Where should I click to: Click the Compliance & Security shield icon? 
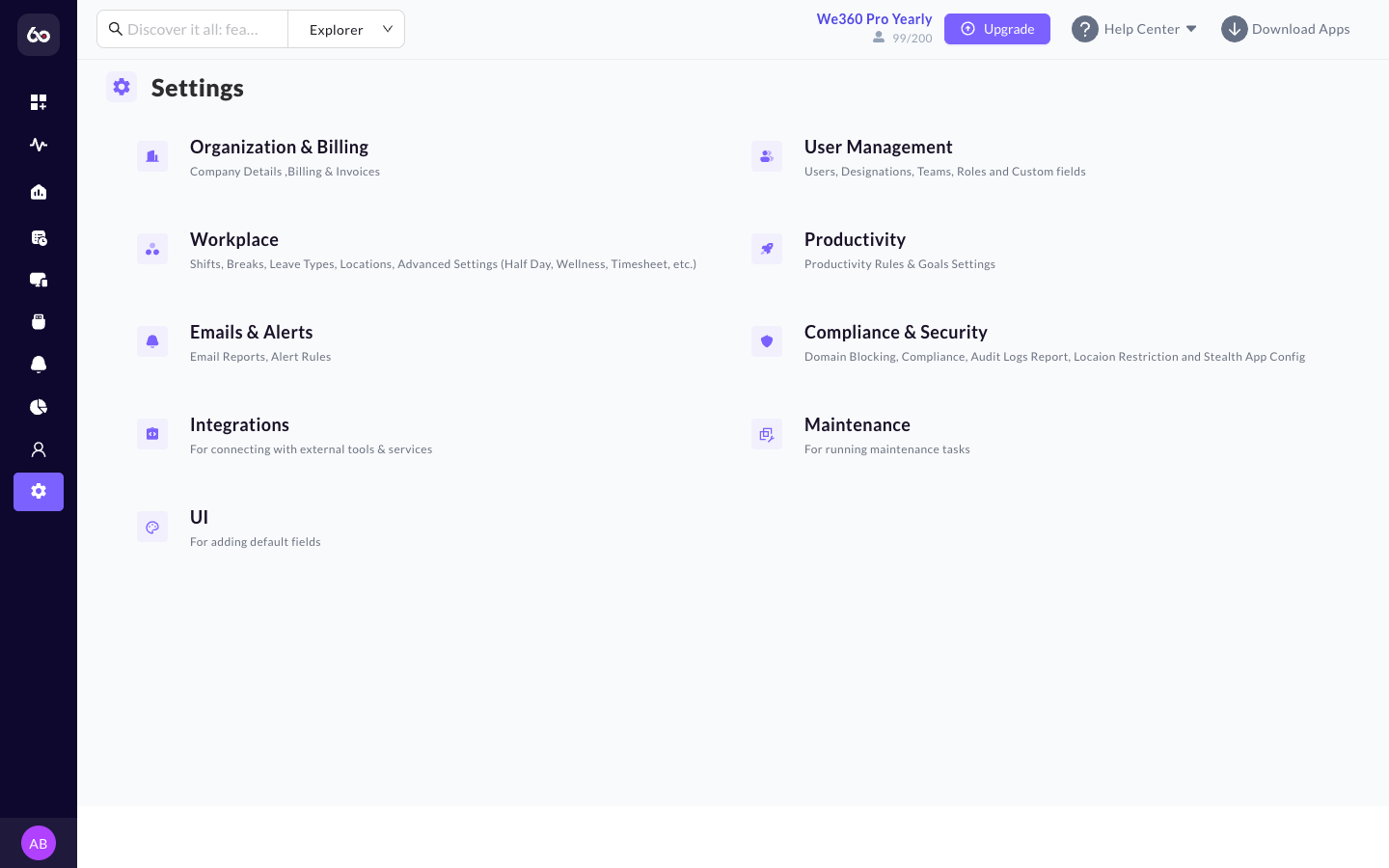[767, 341]
